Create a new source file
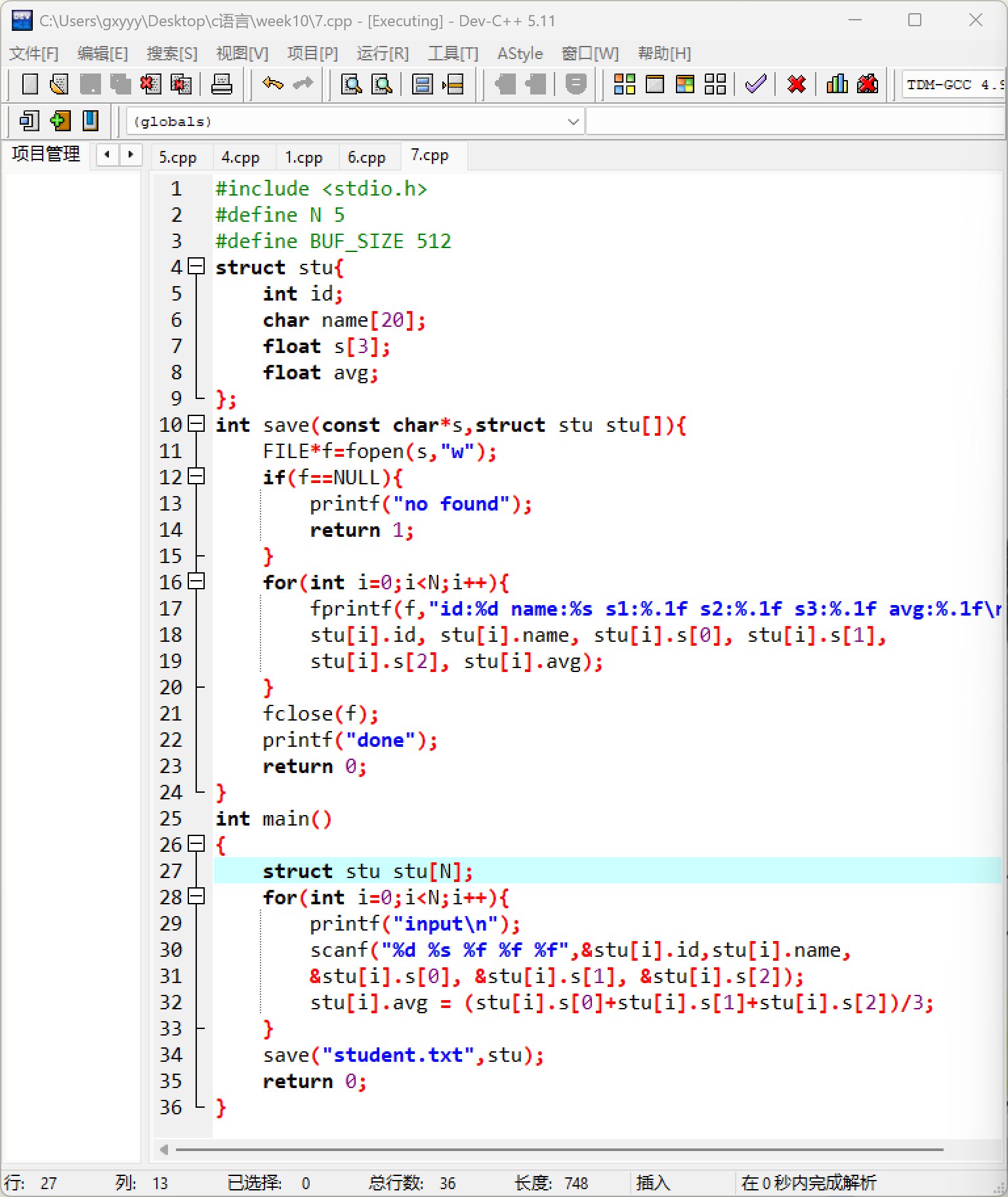 click(x=30, y=84)
